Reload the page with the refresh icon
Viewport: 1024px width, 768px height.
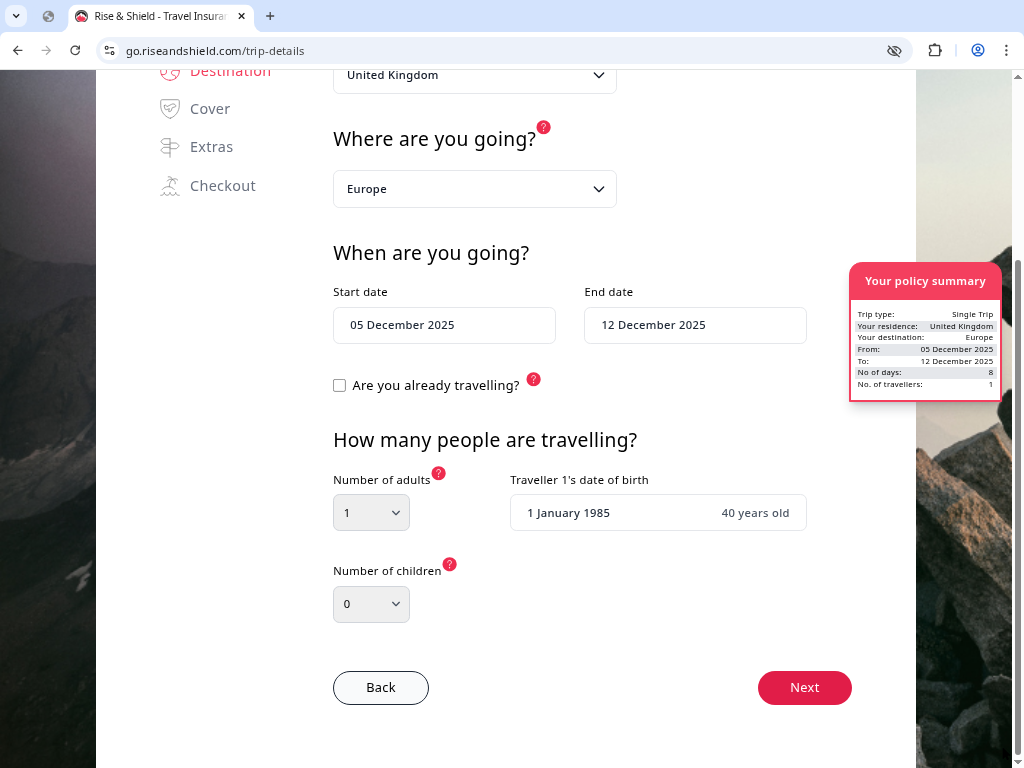click(x=75, y=50)
